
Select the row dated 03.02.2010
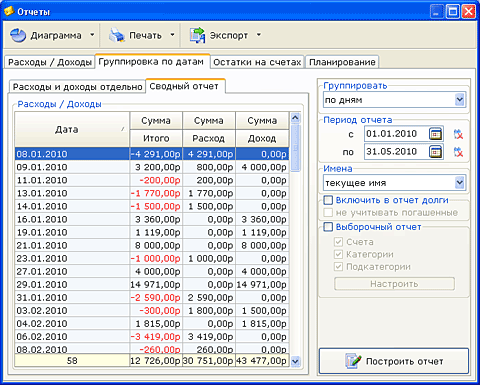(x=152, y=310)
